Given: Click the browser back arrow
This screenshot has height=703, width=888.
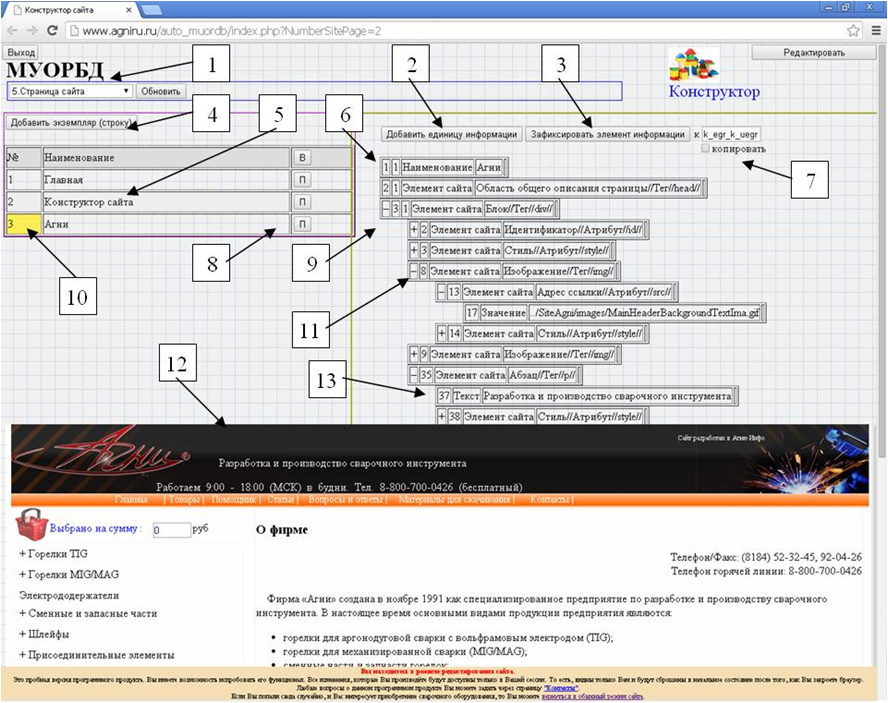Looking at the screenshot, I should (x=12, y=31).
